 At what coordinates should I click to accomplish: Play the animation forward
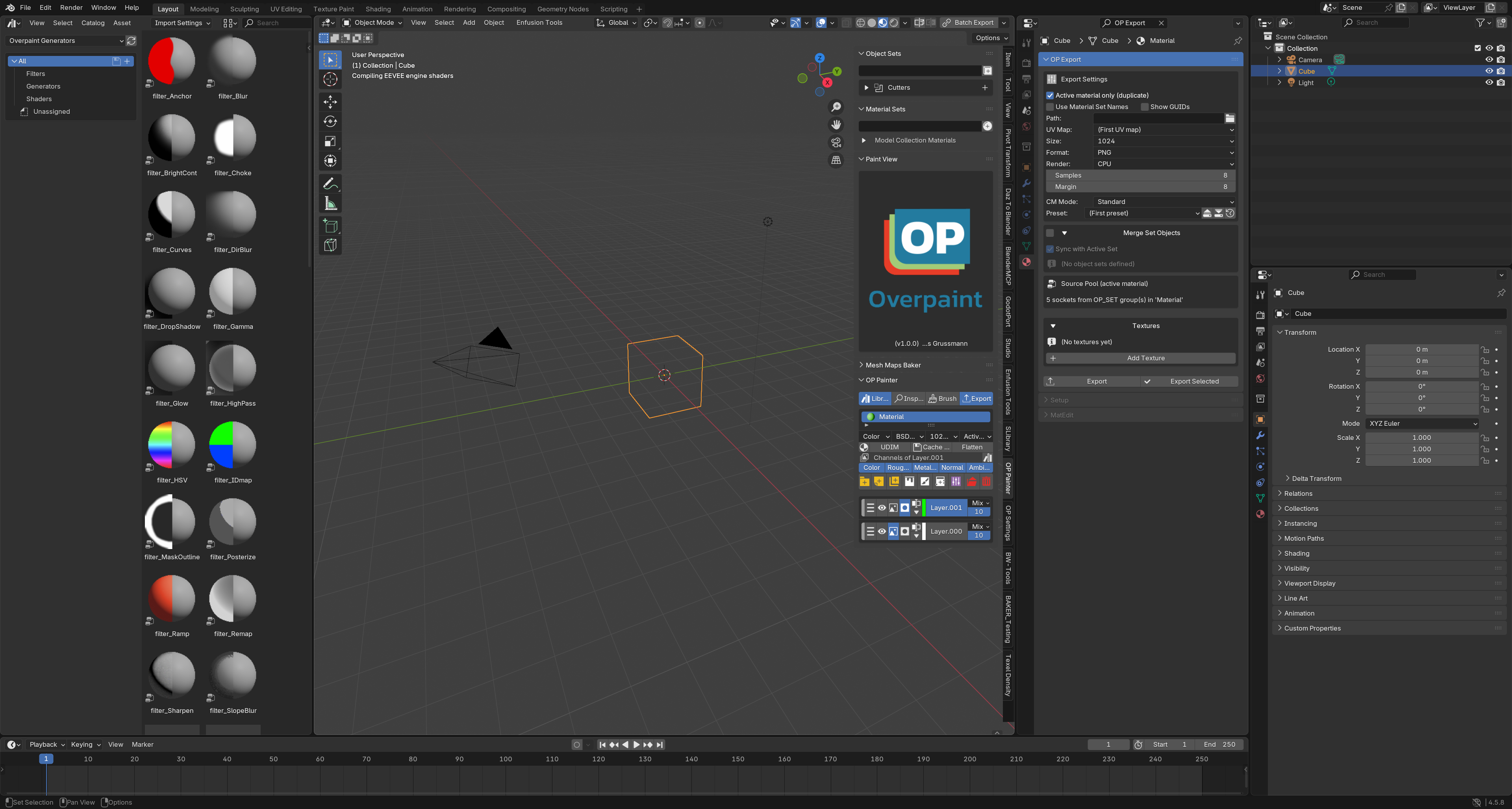[636, 744]
